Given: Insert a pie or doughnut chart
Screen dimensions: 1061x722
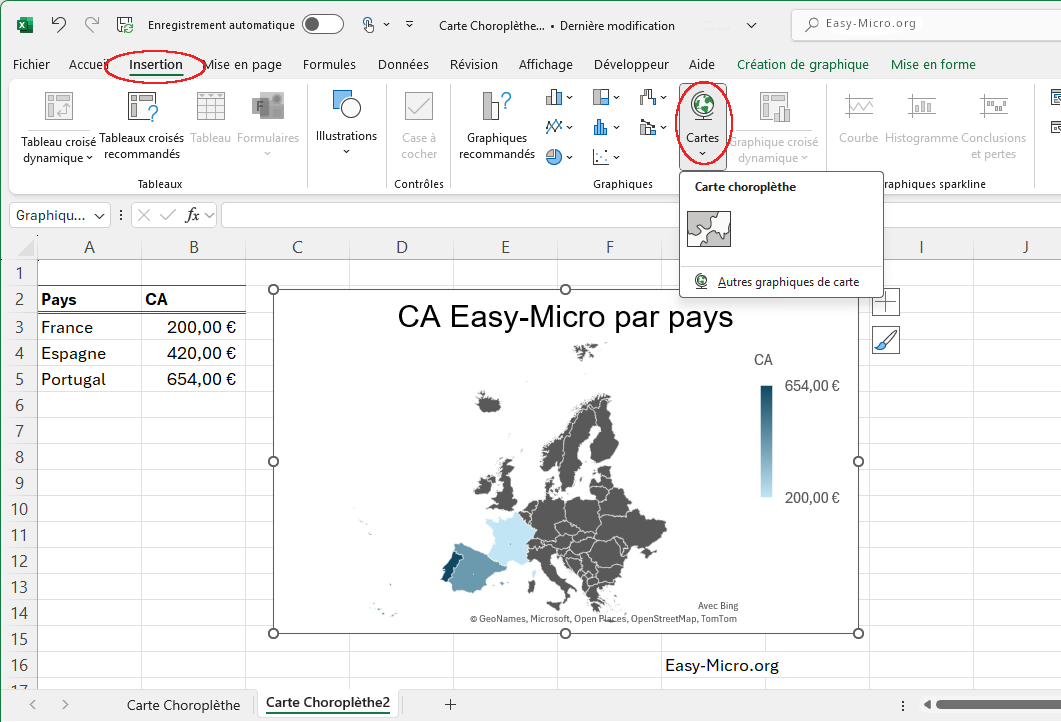Looking at the screenshot, I should tap(559, 157).
